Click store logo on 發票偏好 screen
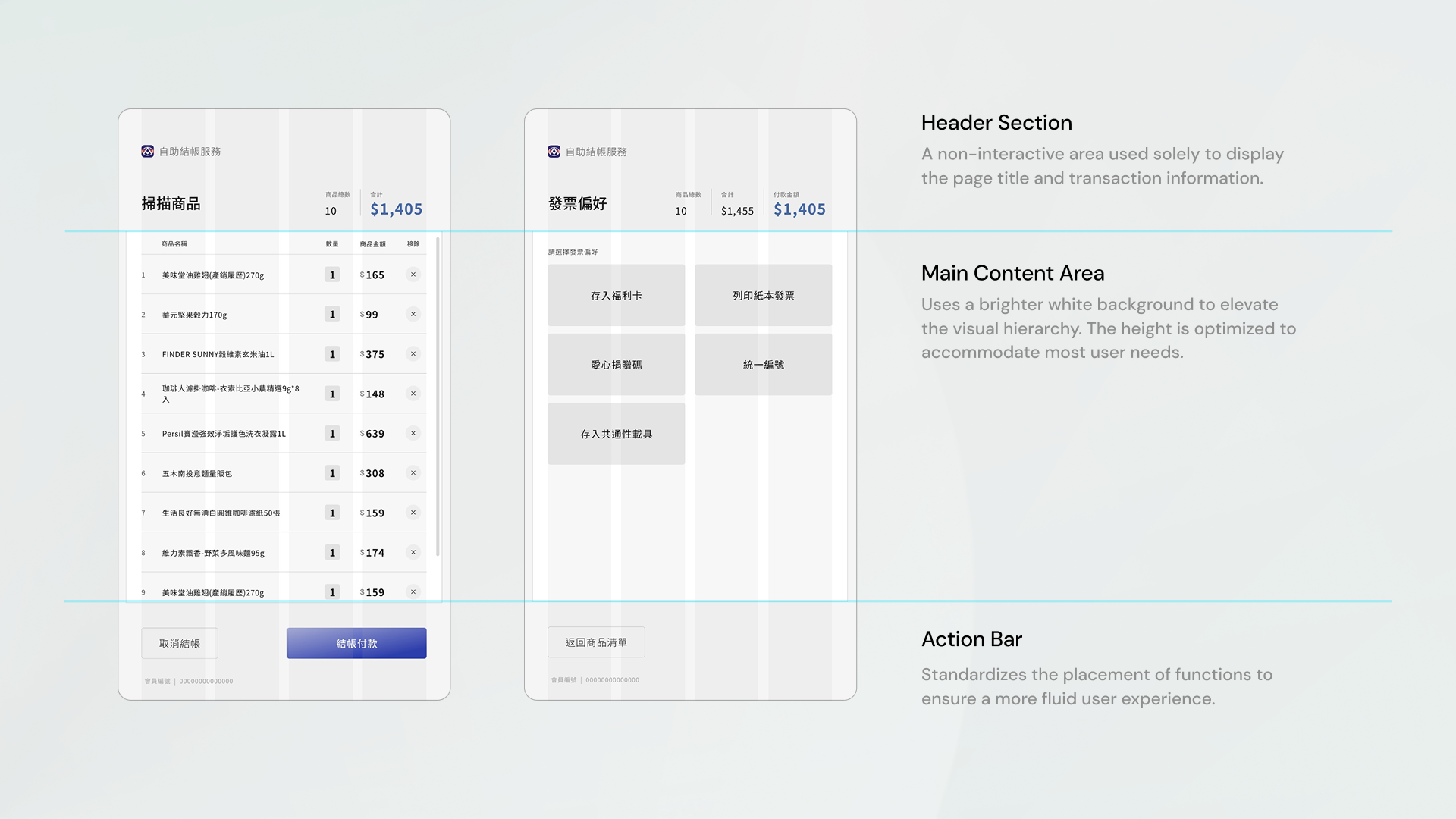Image resolution: width=1456 pixels, height=819 pixels. [x=554, y=152]
